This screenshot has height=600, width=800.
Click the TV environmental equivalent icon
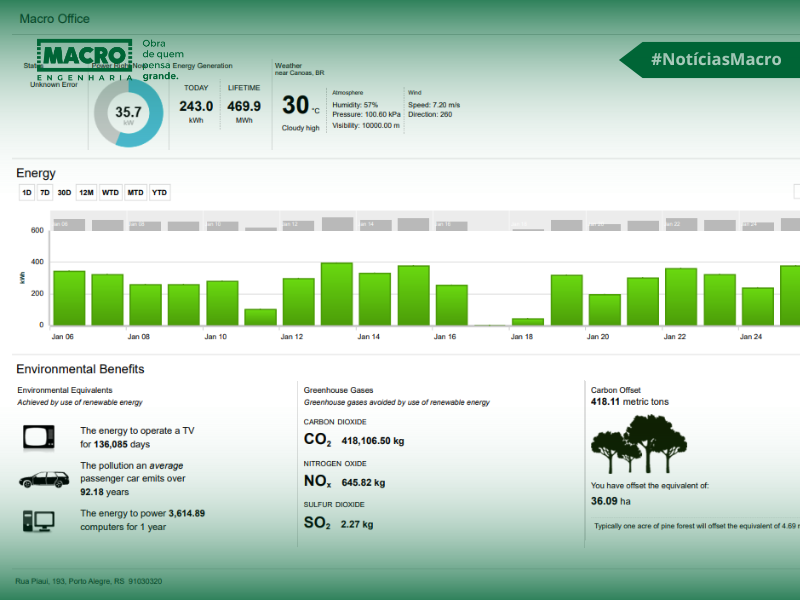coord(40,436)
